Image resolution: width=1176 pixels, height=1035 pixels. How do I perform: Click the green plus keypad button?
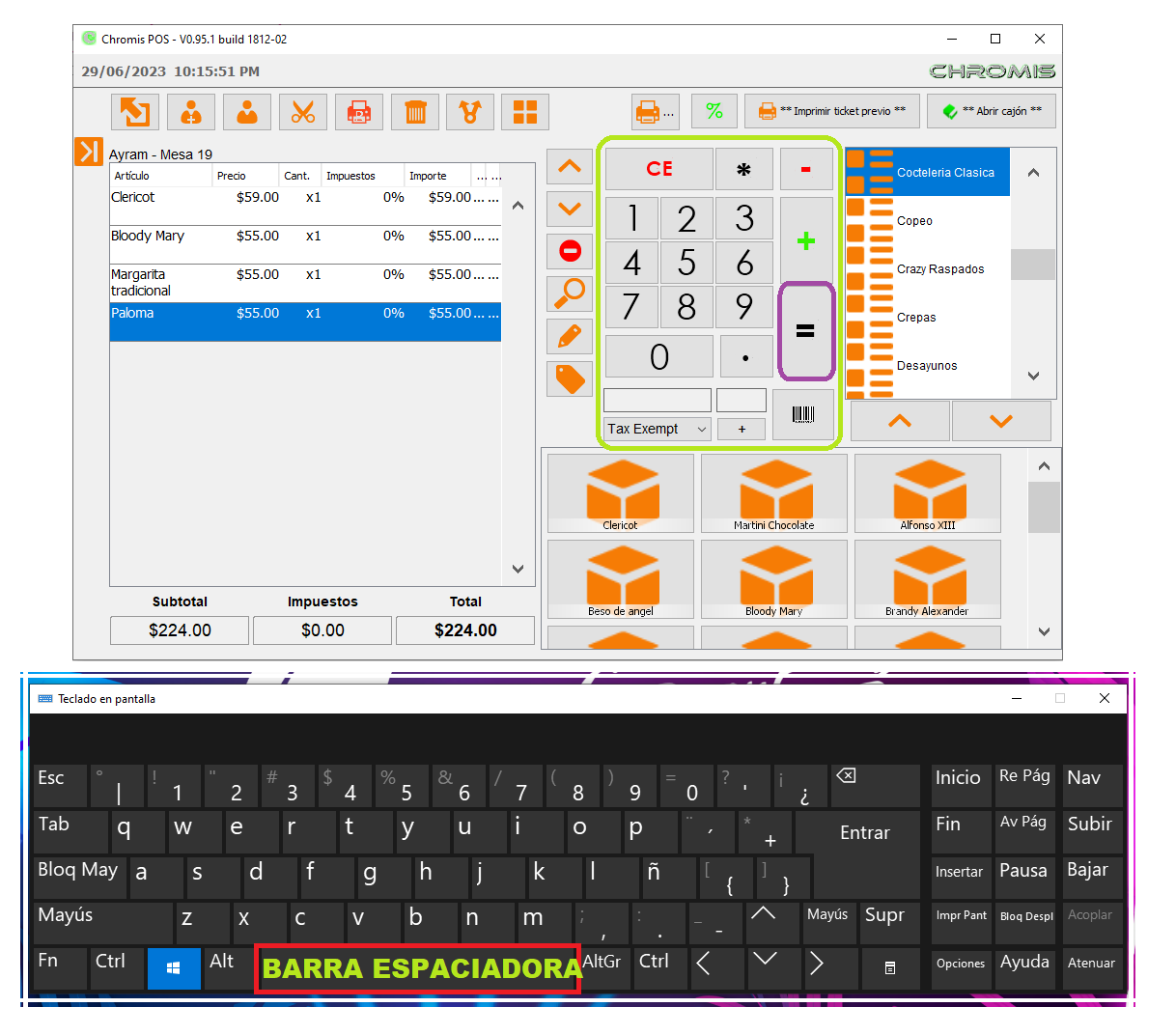point(806,240)
